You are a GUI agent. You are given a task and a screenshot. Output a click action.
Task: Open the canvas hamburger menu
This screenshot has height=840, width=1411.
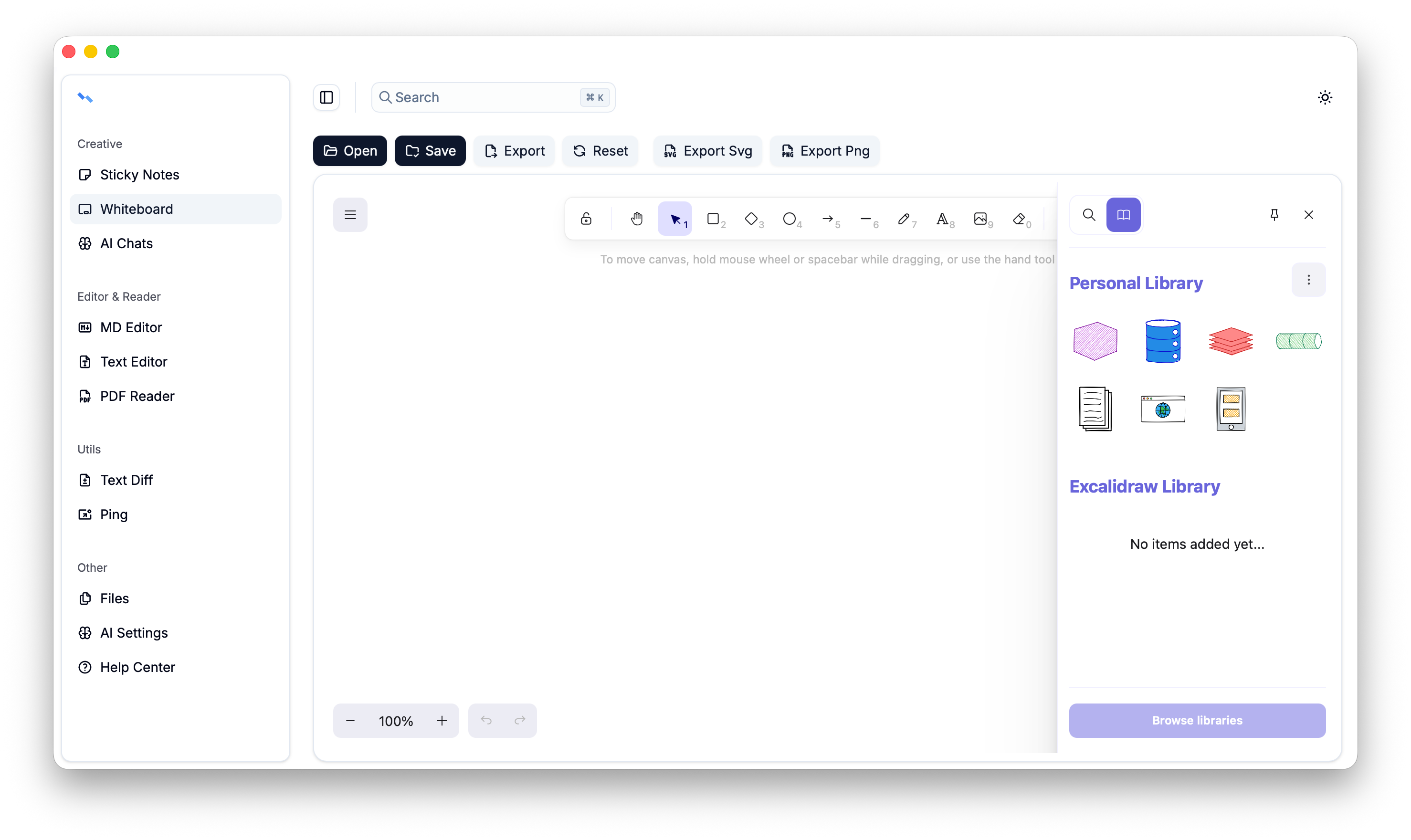click(350, 215)
